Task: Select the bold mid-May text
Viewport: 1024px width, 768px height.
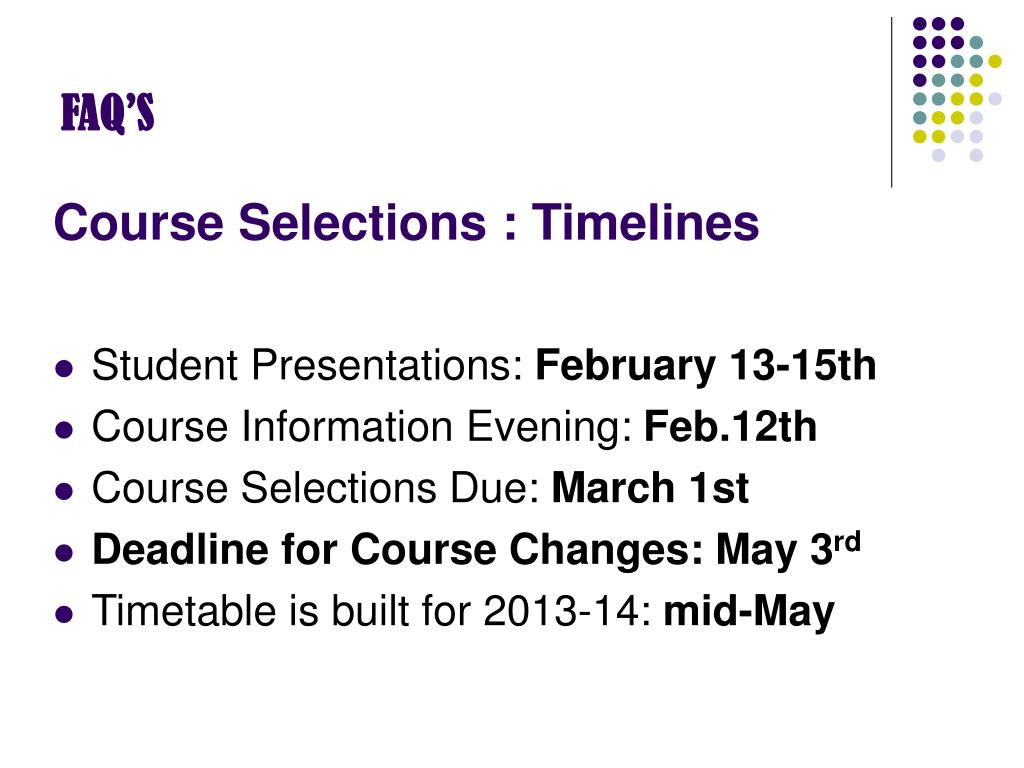Action: click(749, 612)
